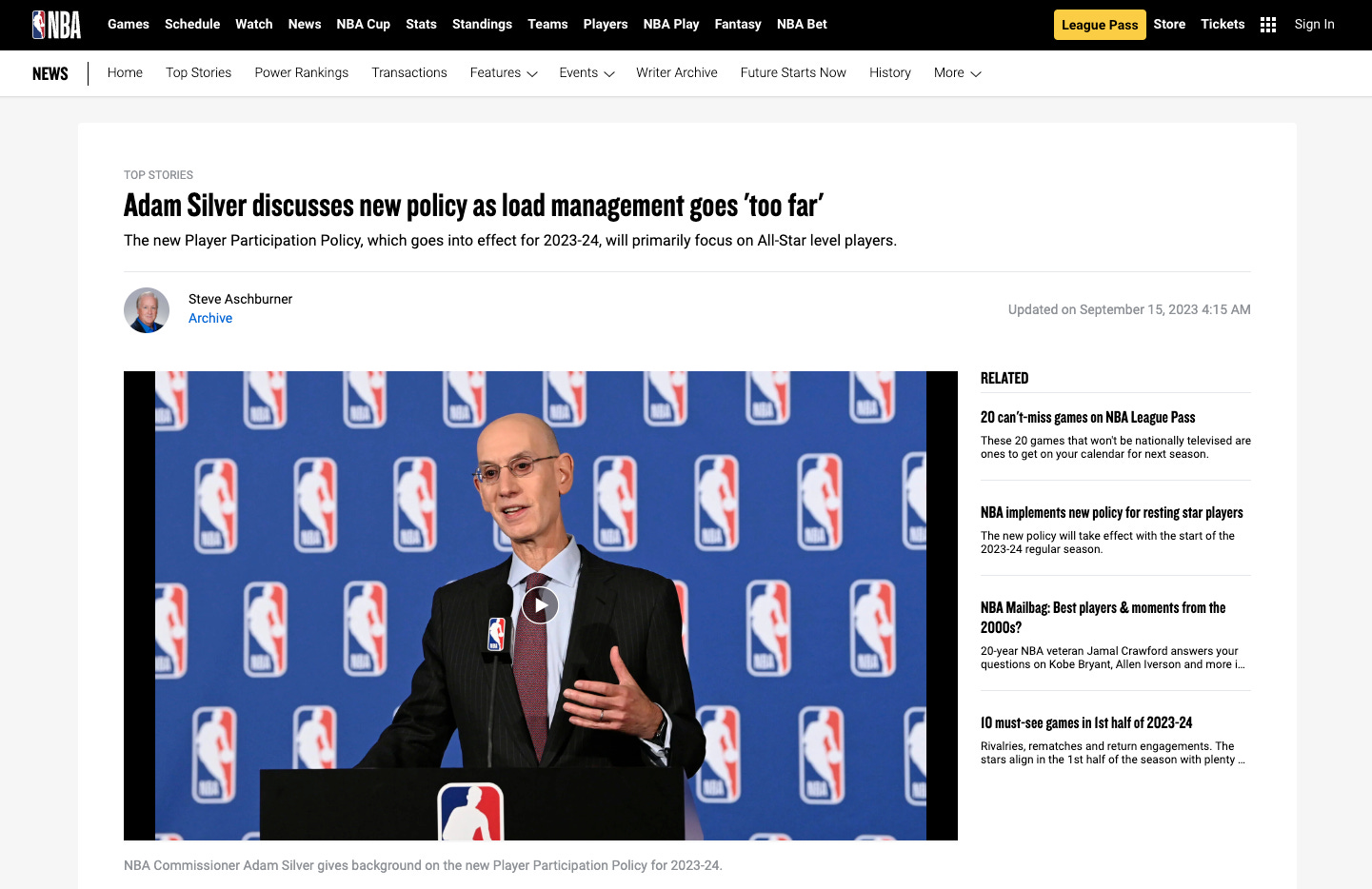Screen dimensions: 1372x889
Task: Open the Games menu item
Action: [129, 25]
